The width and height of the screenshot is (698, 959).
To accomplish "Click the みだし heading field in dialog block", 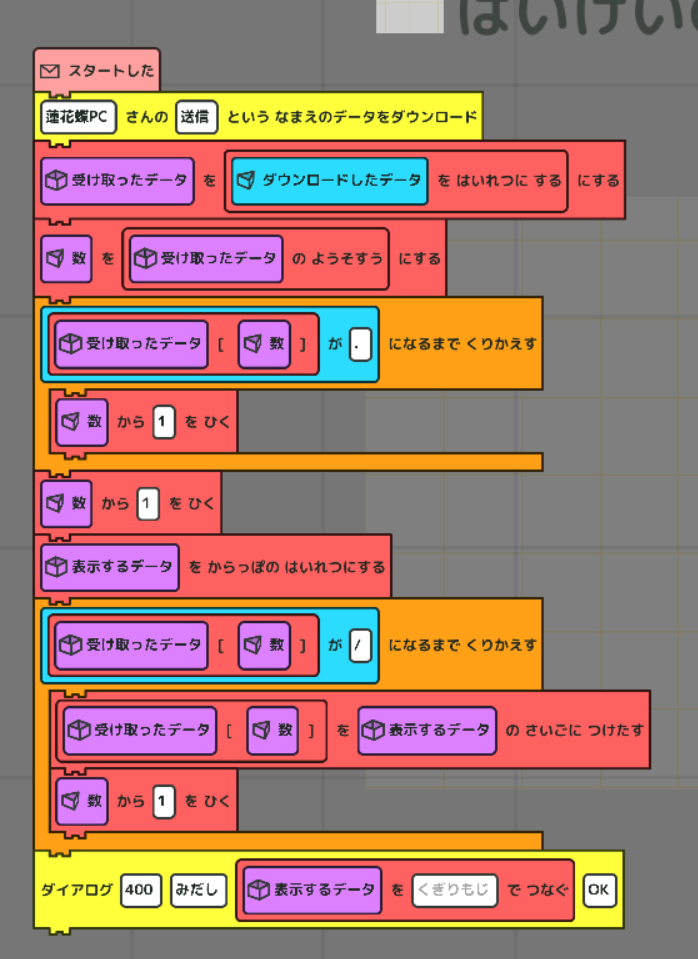I will point(198,889).
